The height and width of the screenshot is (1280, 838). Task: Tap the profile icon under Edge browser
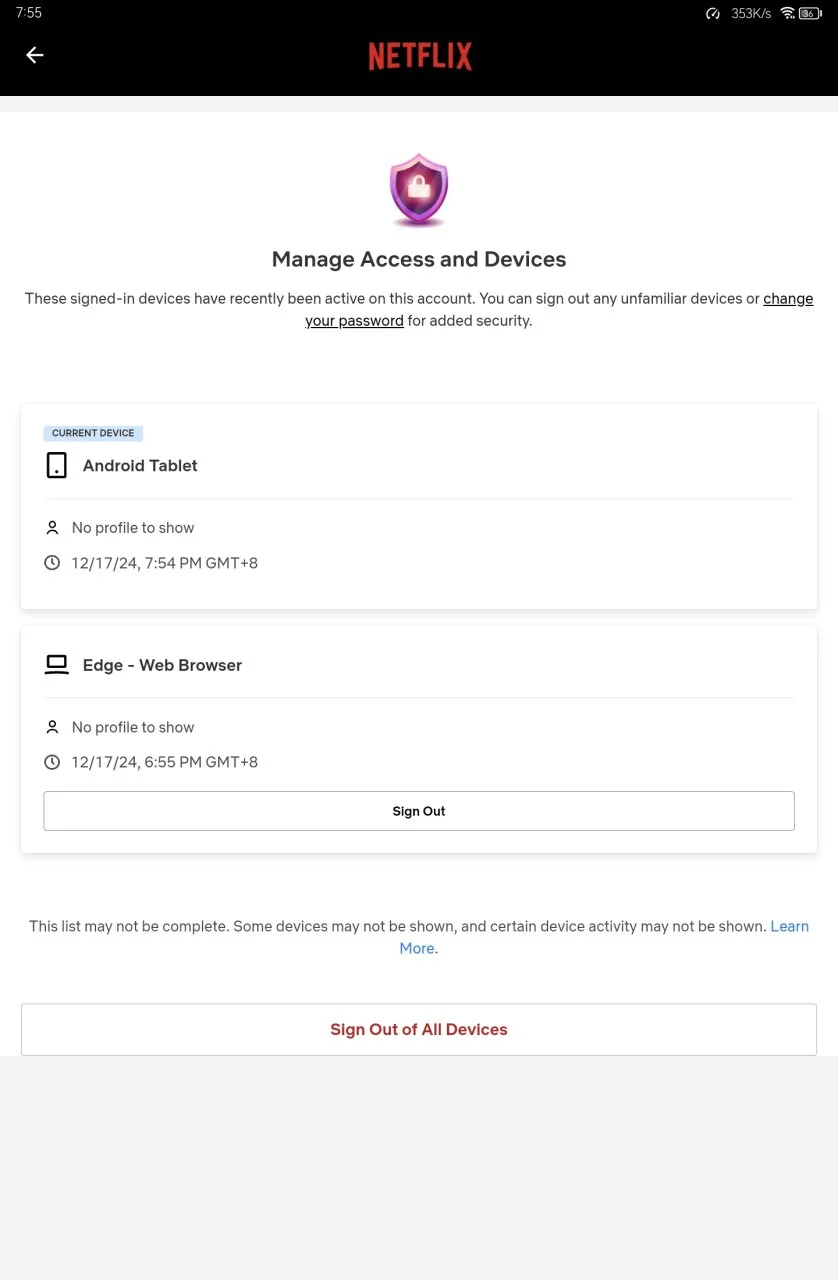53,727
